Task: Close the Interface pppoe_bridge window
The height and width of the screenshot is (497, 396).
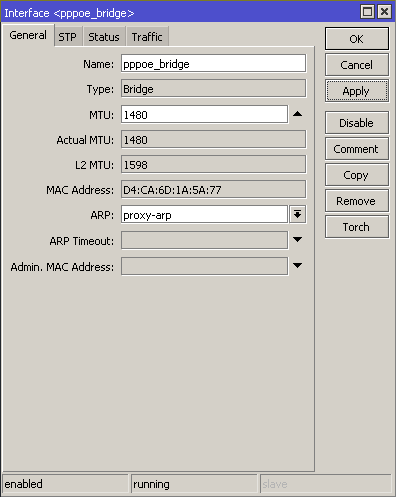Action: point(384,12)
